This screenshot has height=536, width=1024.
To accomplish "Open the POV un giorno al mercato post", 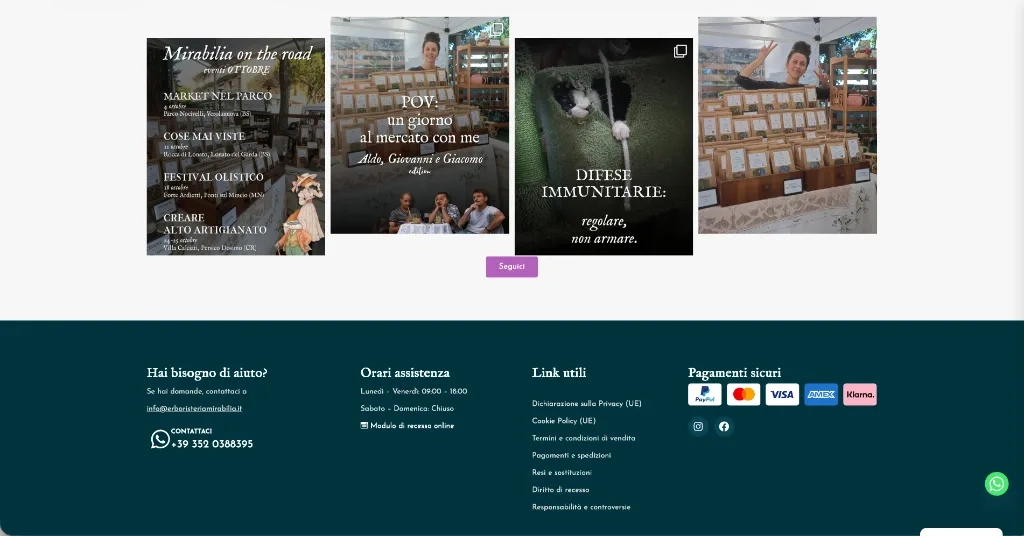I will [420, 125].
